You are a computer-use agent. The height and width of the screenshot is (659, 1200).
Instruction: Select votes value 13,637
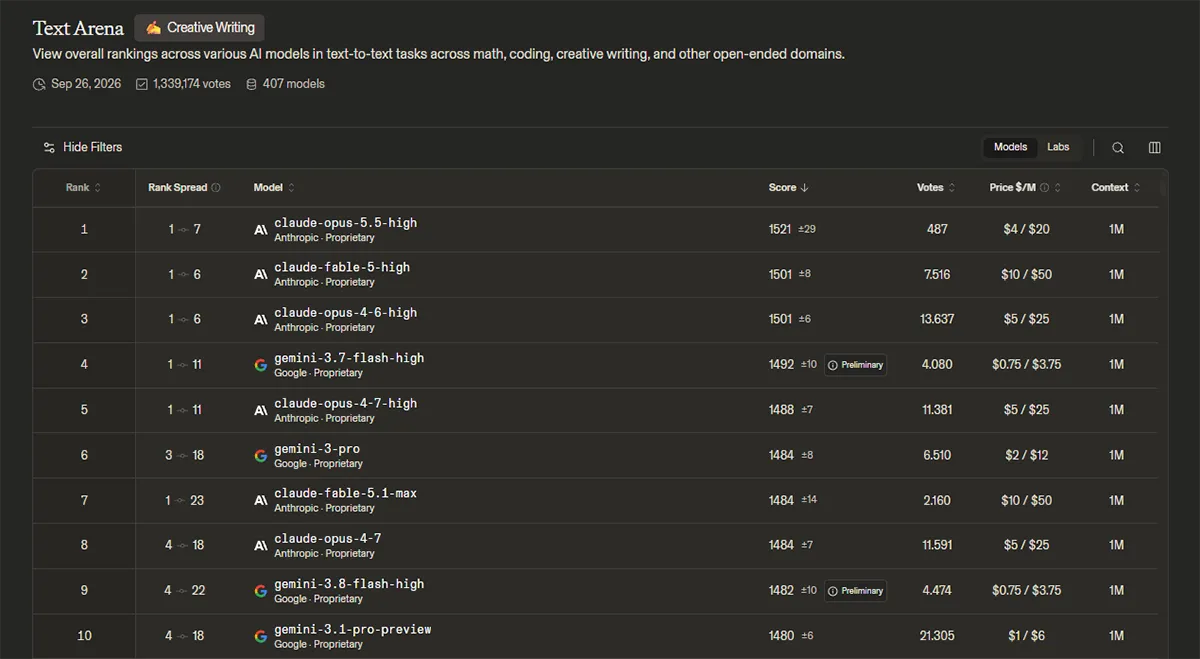point(937,320)
